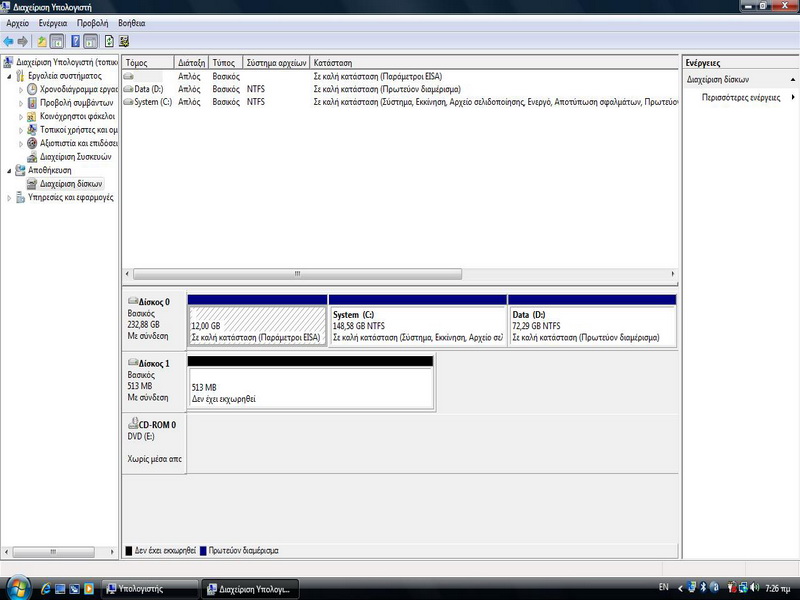Click the Χρονοδιάγραμμα clock icon

click(x=32, y=89)
